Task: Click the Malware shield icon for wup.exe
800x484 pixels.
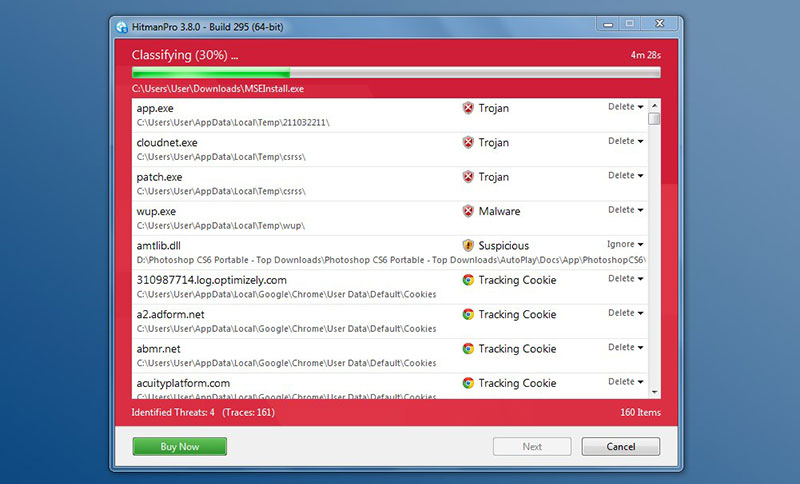Action: click(468, 211)
